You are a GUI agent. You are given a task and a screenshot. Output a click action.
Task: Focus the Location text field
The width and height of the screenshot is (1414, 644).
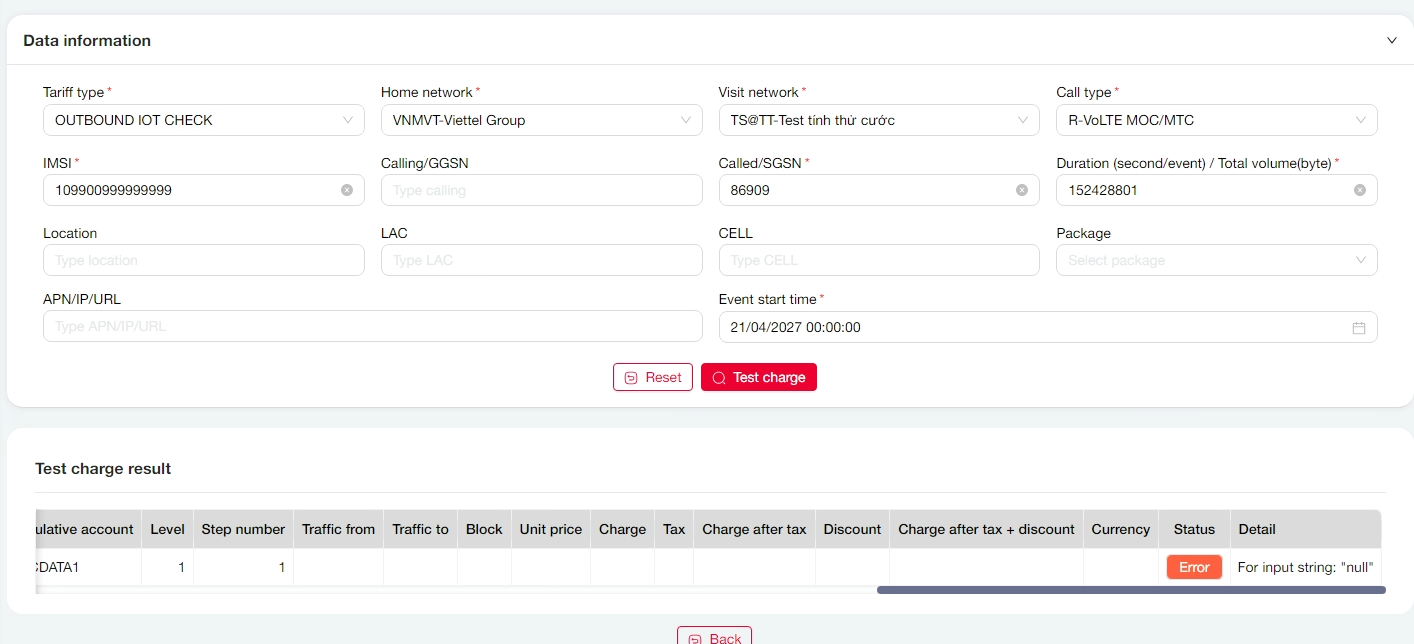pyautogui.click(x=203, y=260)
